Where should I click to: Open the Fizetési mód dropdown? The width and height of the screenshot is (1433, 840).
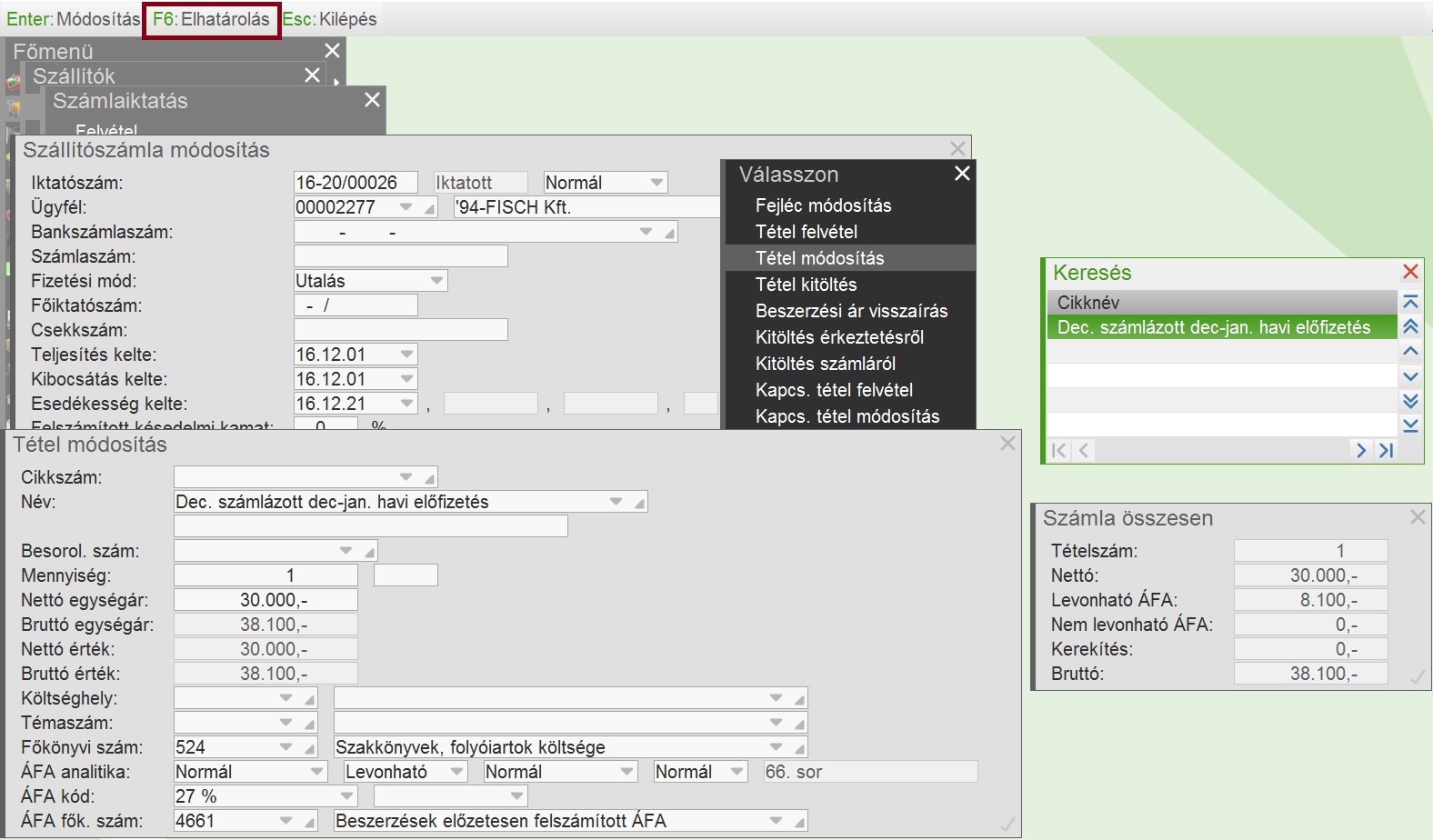tap(436, 281)
